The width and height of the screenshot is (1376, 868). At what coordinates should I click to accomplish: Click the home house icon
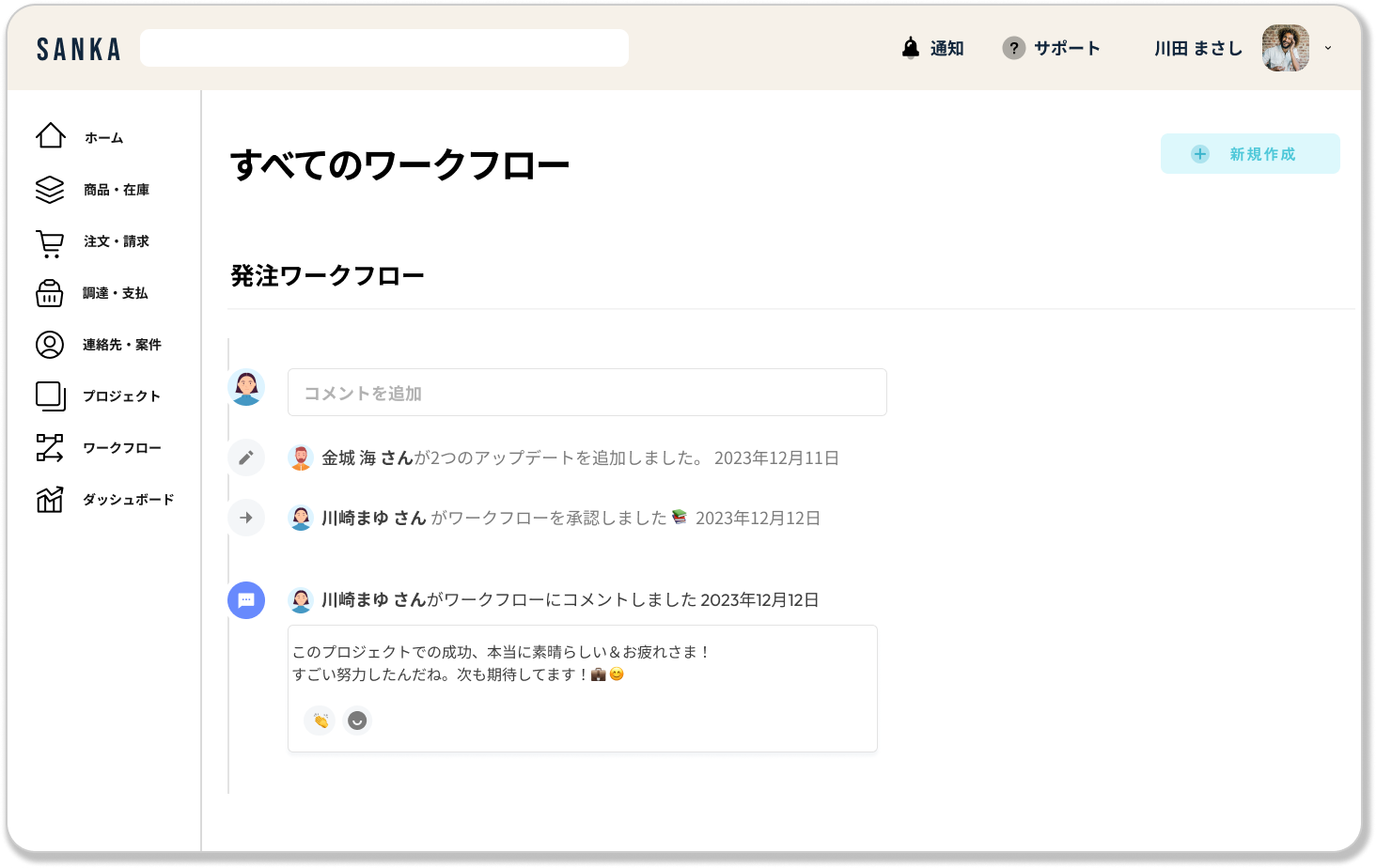[x=51, y=136]
